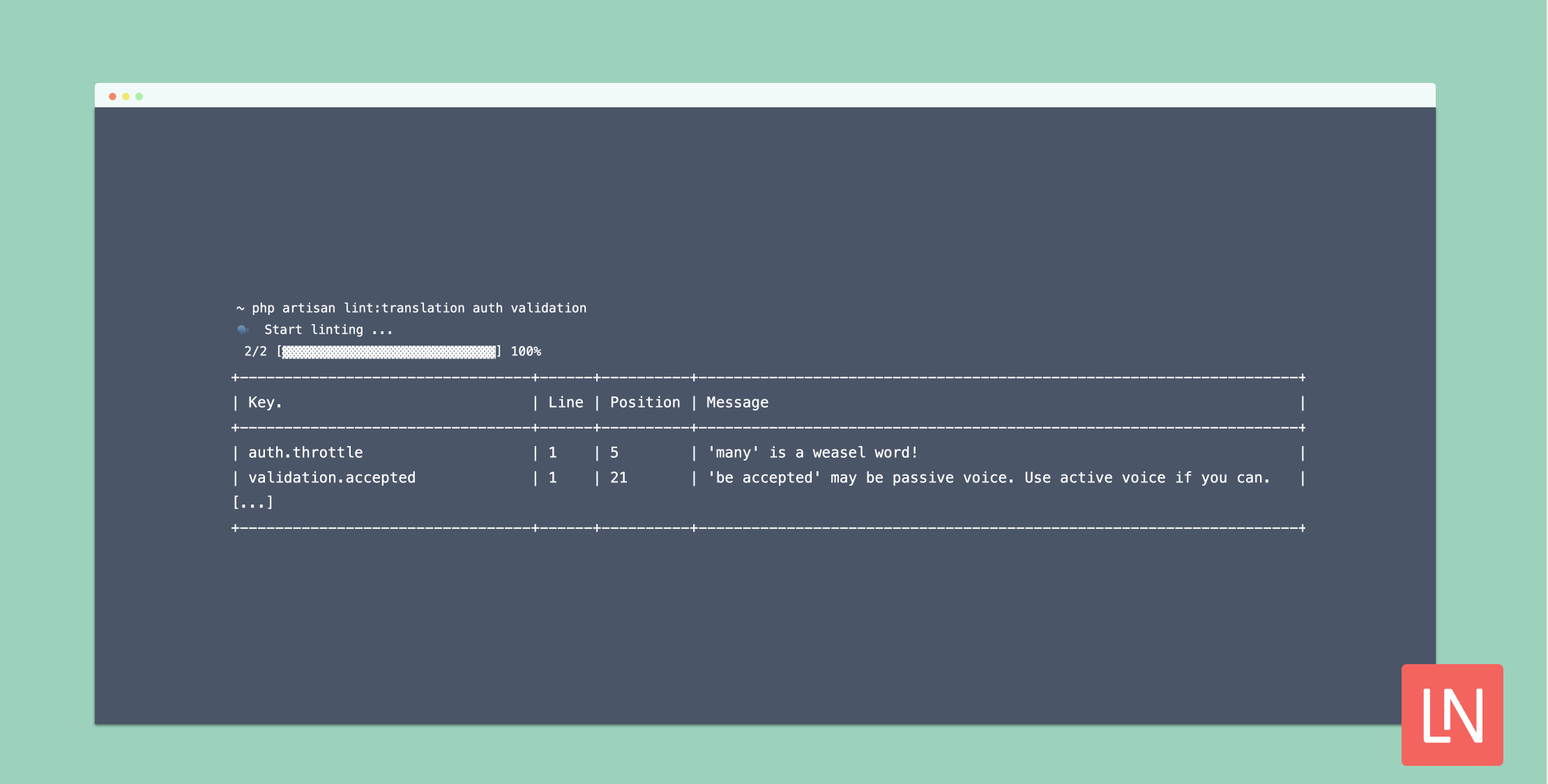Click the progress bar at 100%
Screen dimensions: 1548x784
click(x=391, y=351)
